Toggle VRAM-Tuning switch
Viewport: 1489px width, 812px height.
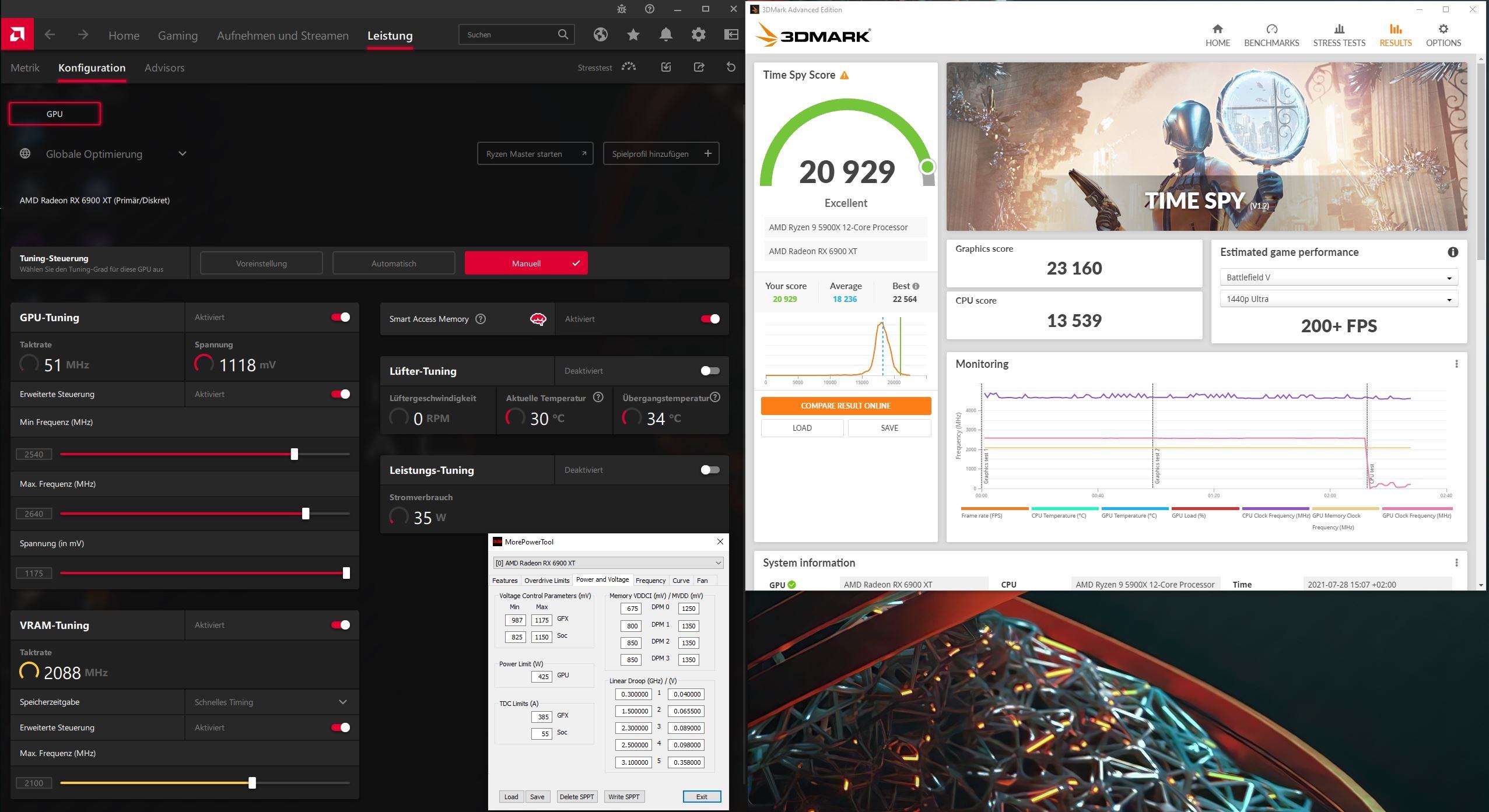(341, 625)
